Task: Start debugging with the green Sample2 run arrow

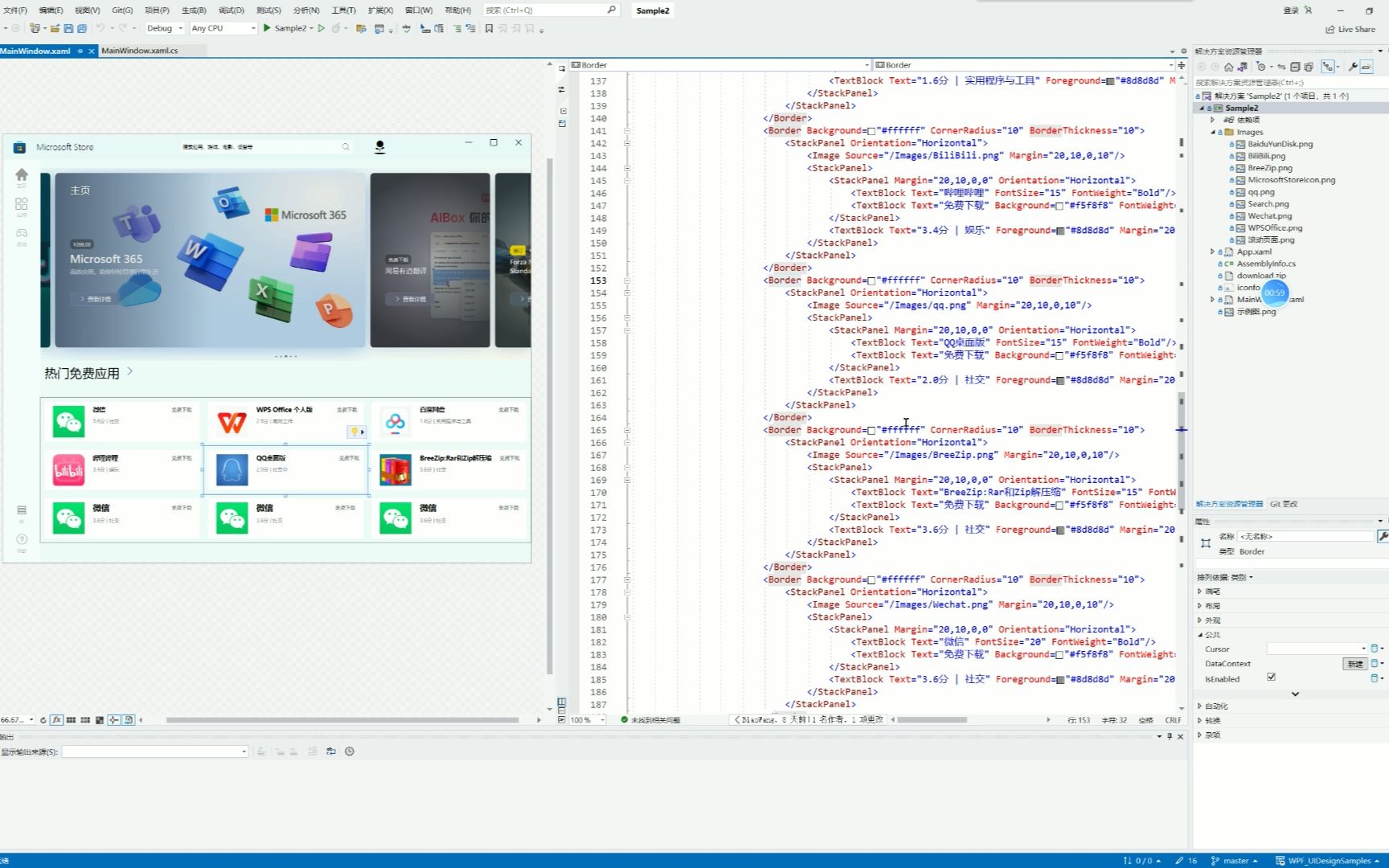Action: [x=267, y=28]
